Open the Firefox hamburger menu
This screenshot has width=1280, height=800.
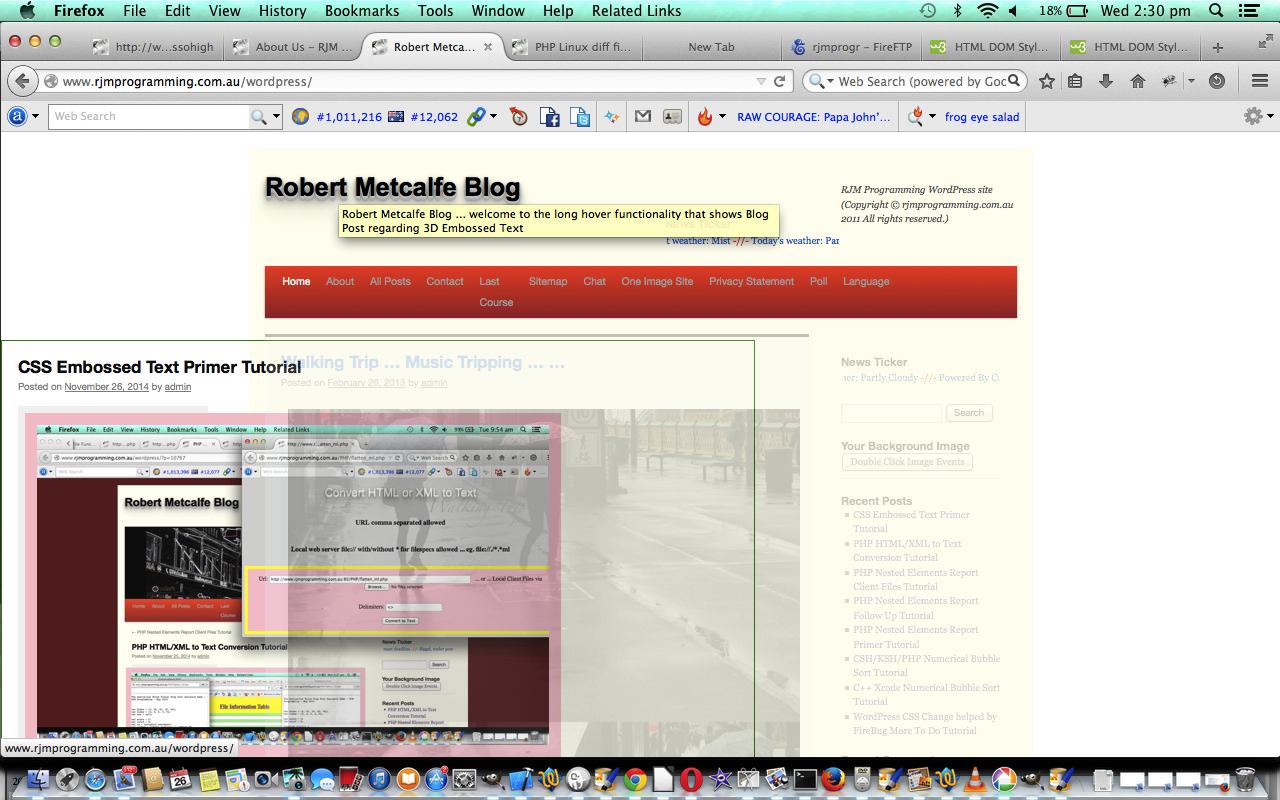coord(1260,81)
